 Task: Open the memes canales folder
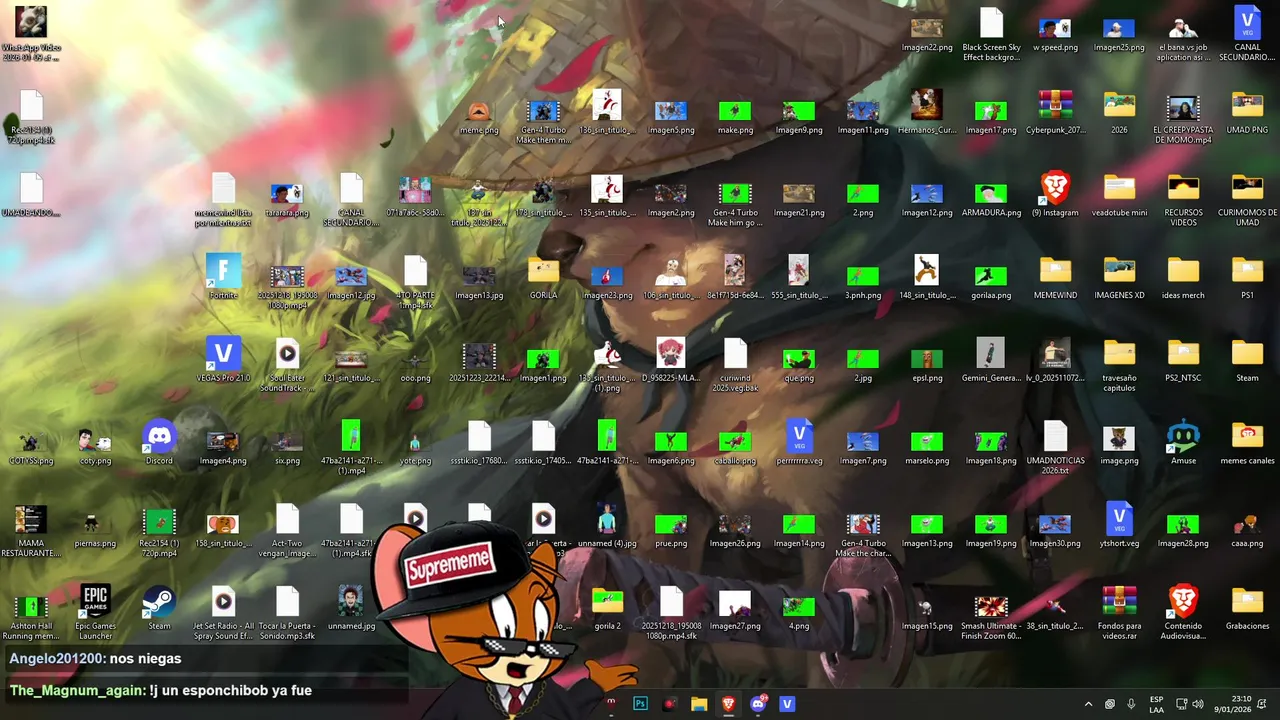pyautogui.click(x=1247, y=443)
